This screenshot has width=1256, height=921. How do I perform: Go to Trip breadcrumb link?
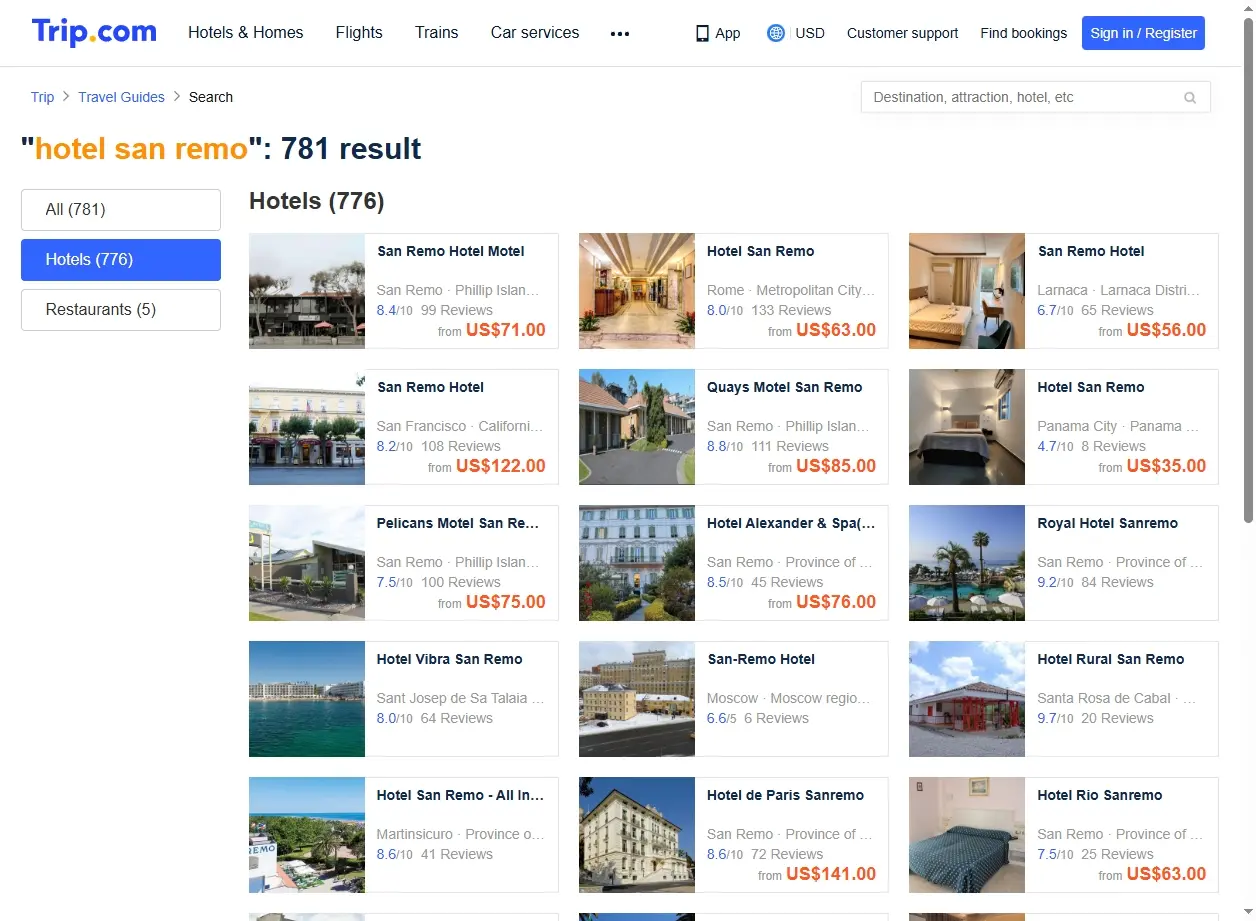[42, 97]
